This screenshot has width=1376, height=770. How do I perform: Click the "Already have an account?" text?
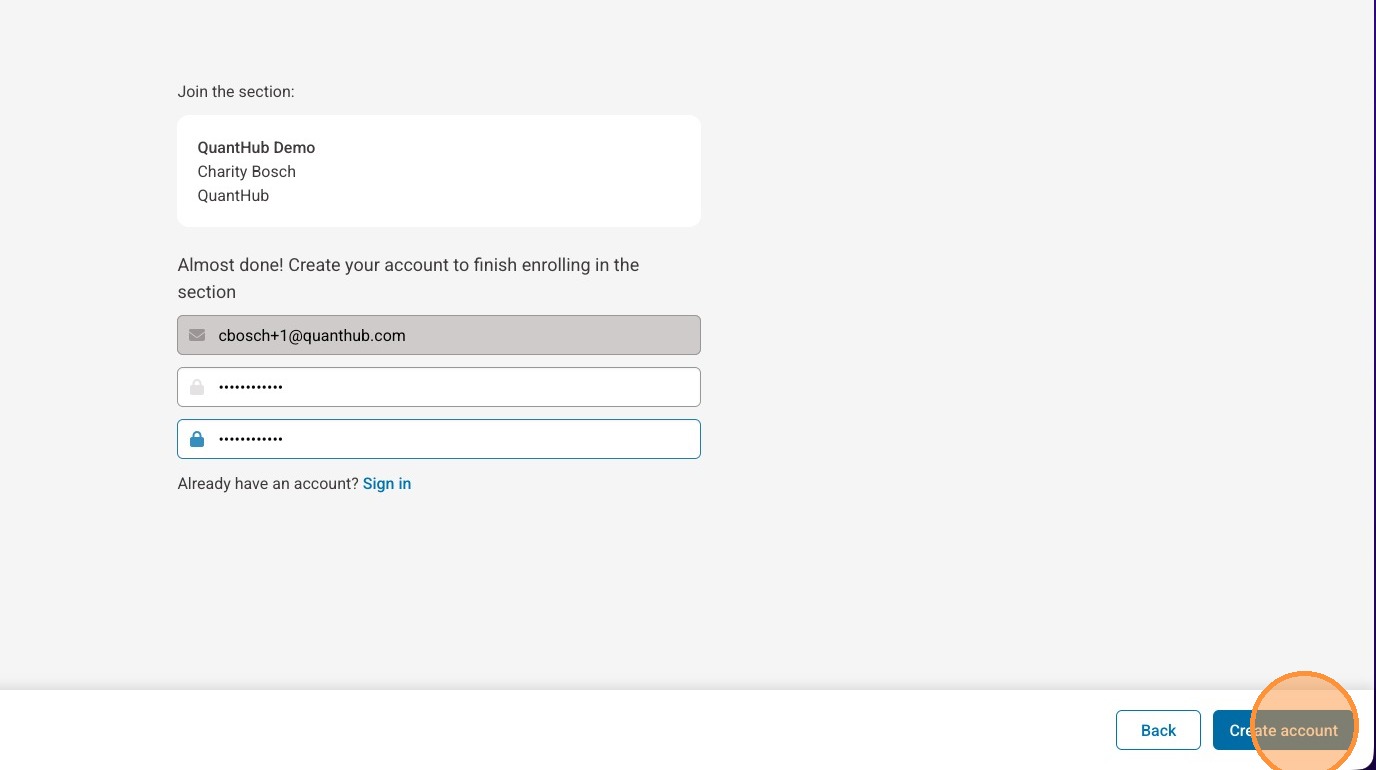click(x=268, y=484)
